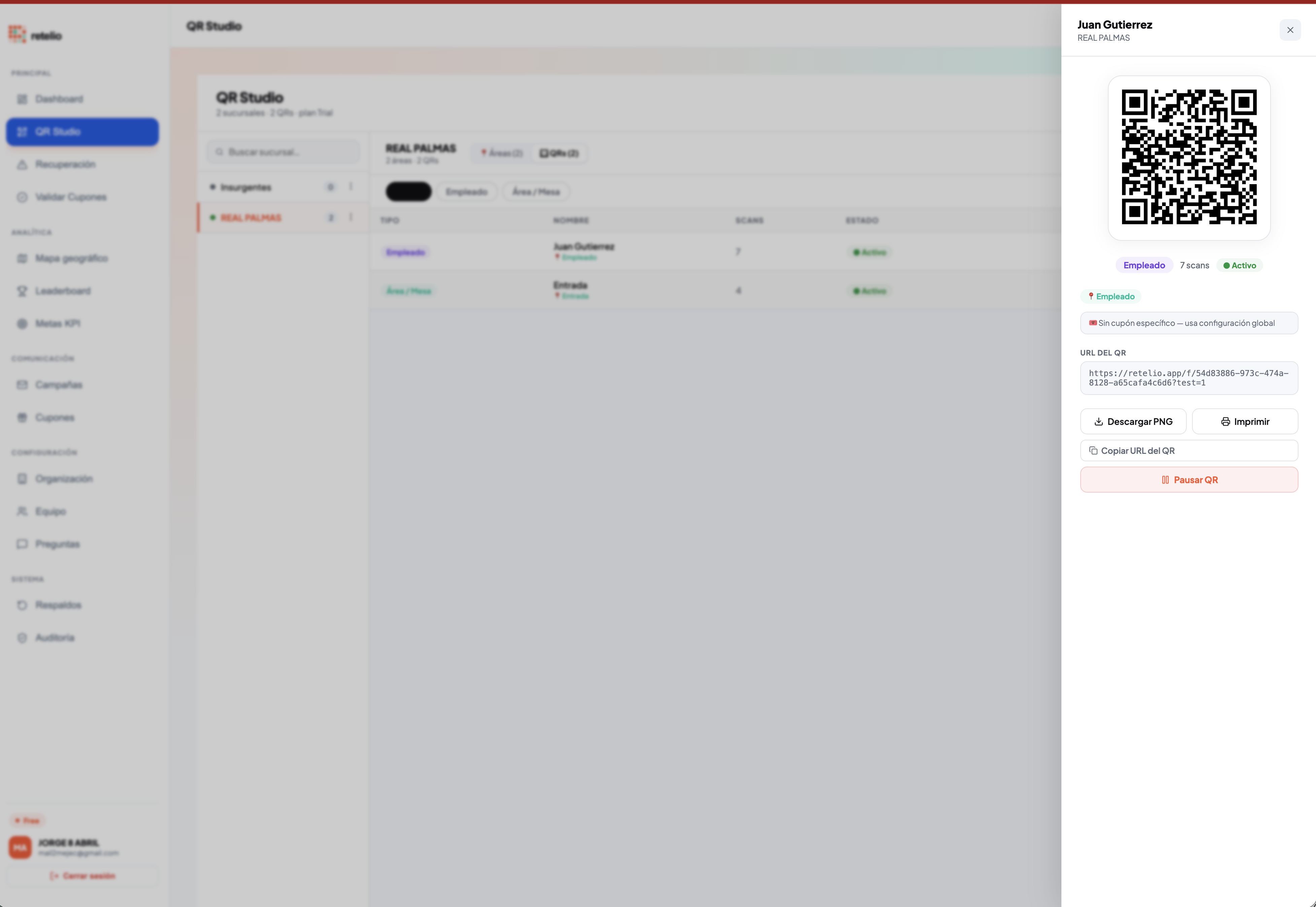
Task: Click the download icon on Descargar PNG
Action: pos(1098,422)
